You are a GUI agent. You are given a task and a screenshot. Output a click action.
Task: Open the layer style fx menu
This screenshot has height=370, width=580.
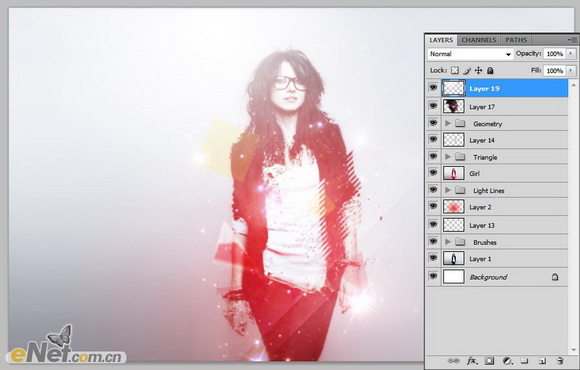(x=472, y=361)
